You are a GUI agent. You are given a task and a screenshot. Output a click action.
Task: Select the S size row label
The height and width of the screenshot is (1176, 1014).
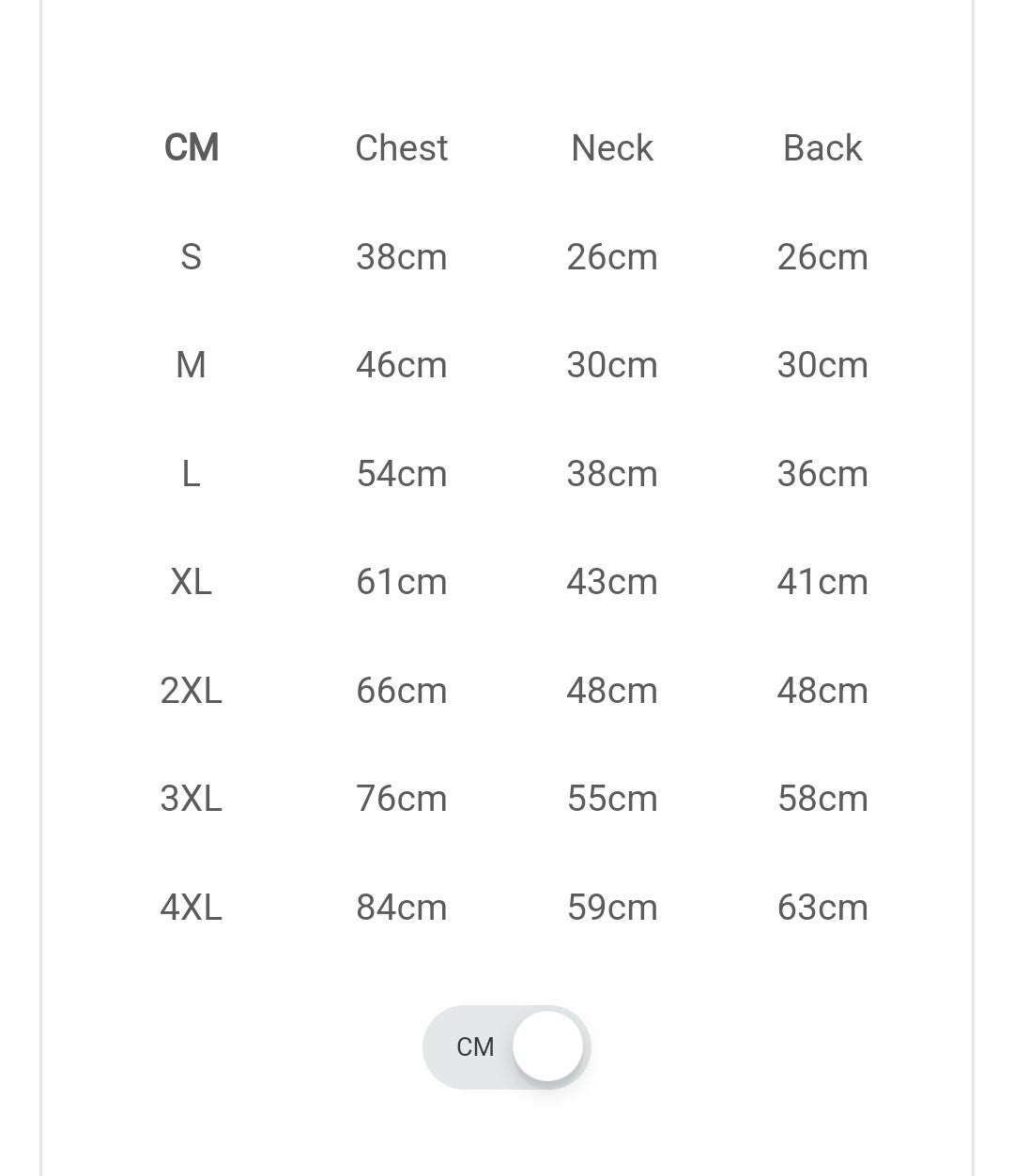click(191, 257)
